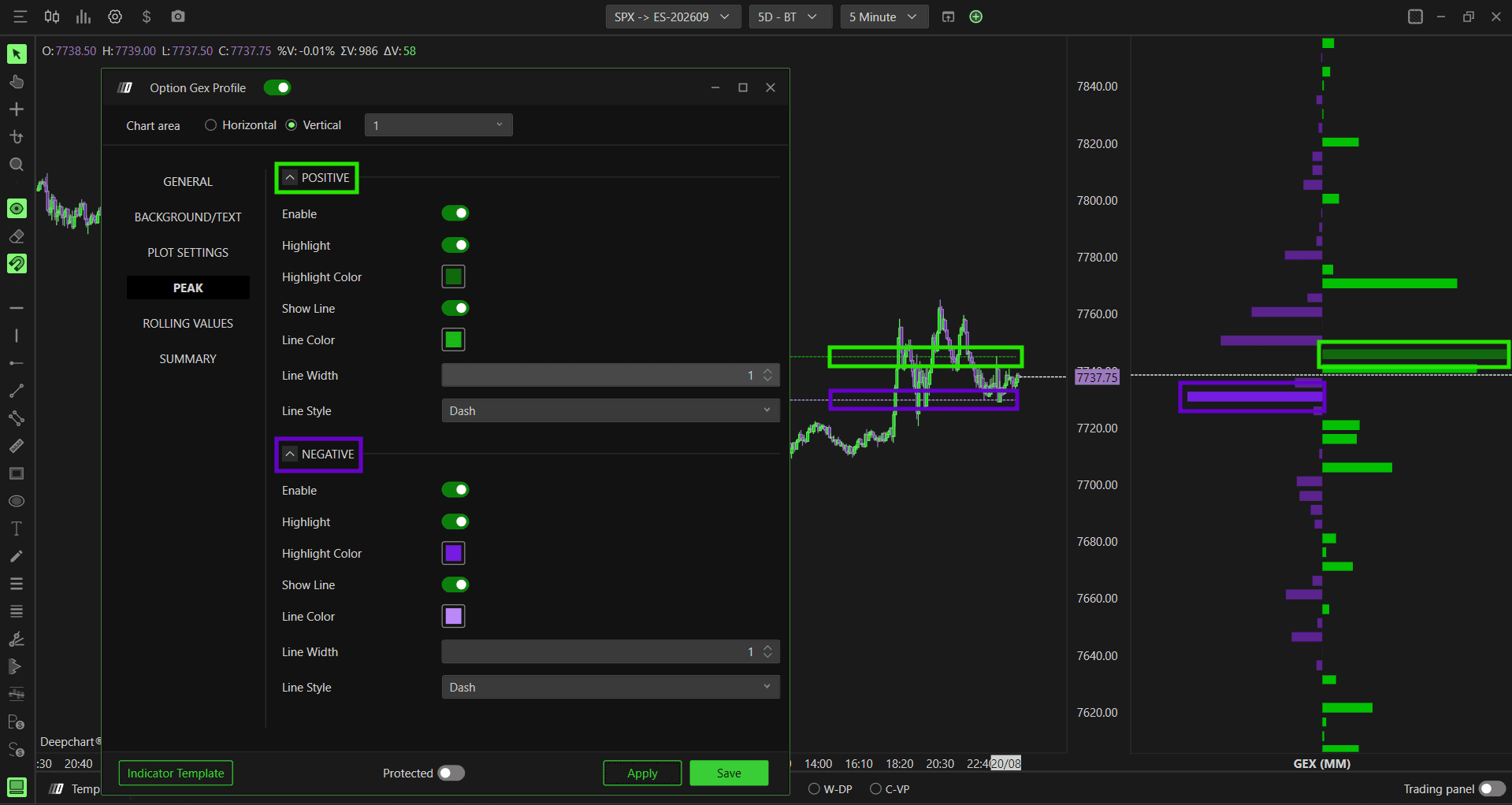Click the dollar sign icon
1512x805 pixels.
point(147,17)
